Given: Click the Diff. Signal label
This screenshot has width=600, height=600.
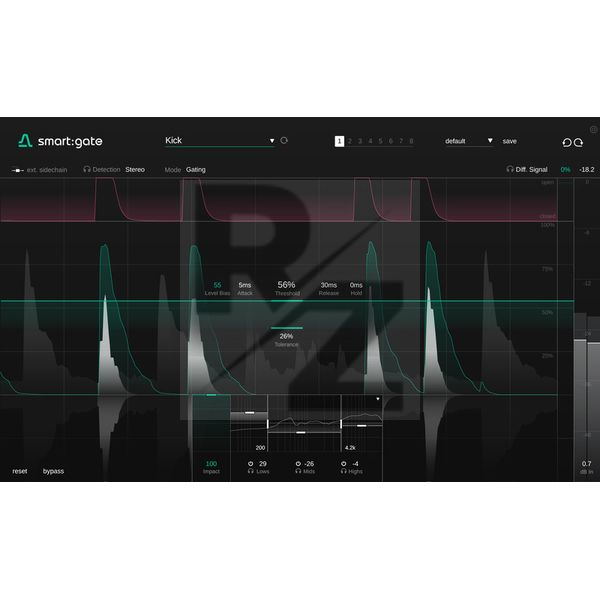Looking at the screenshot, I should click(531, 170).
